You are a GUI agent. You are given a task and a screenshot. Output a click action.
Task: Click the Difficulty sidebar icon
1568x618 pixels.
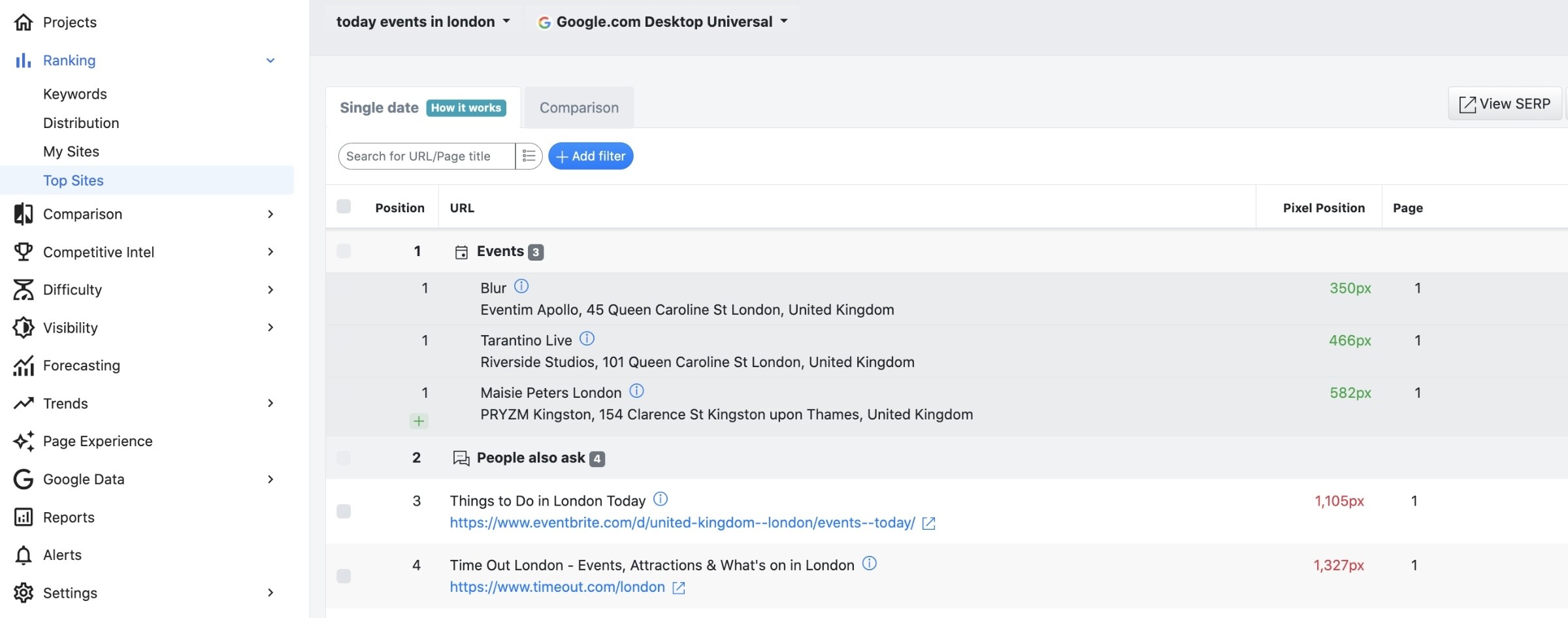coord(24,290)
